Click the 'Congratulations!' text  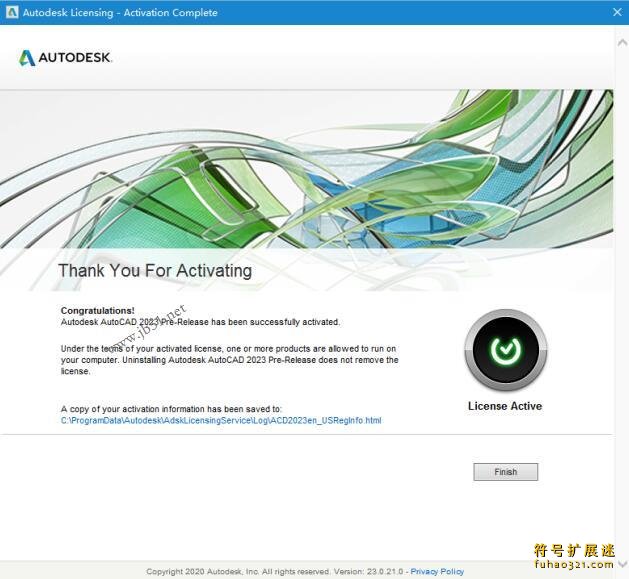tap(97, 311)
